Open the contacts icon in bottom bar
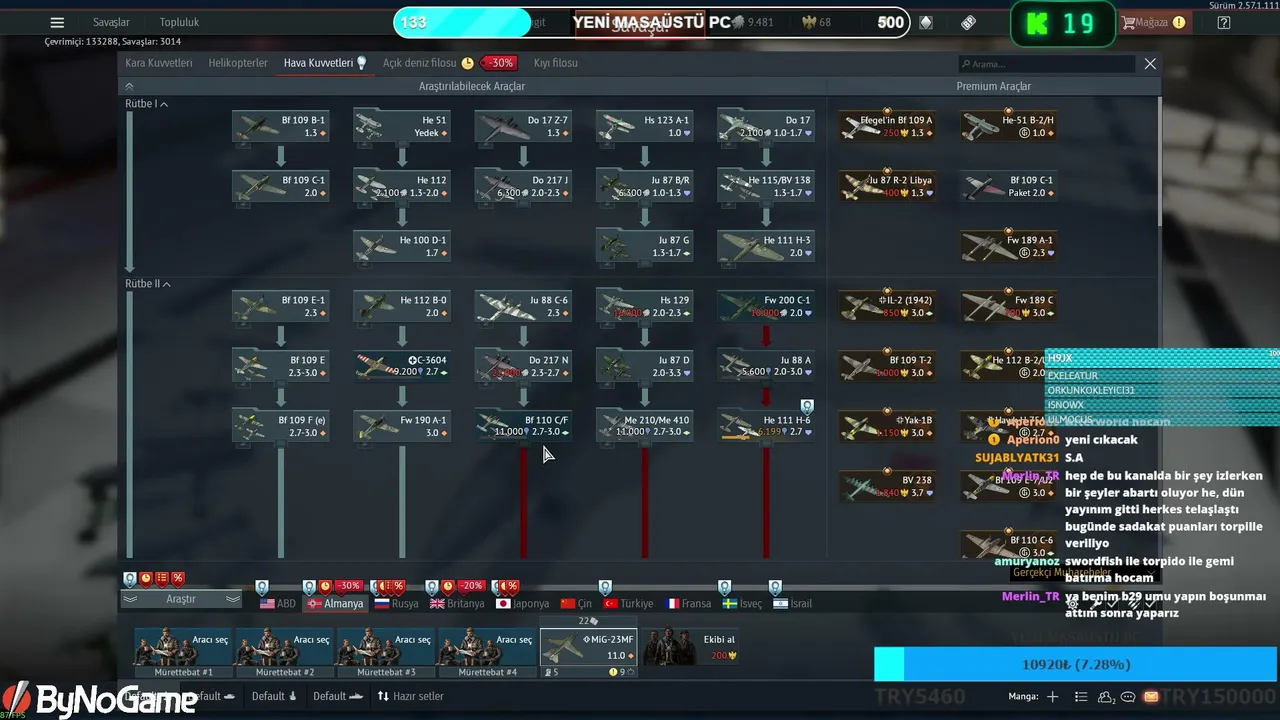Image resolution: width=1280 pixels, height=720 pixels. 1106,696
